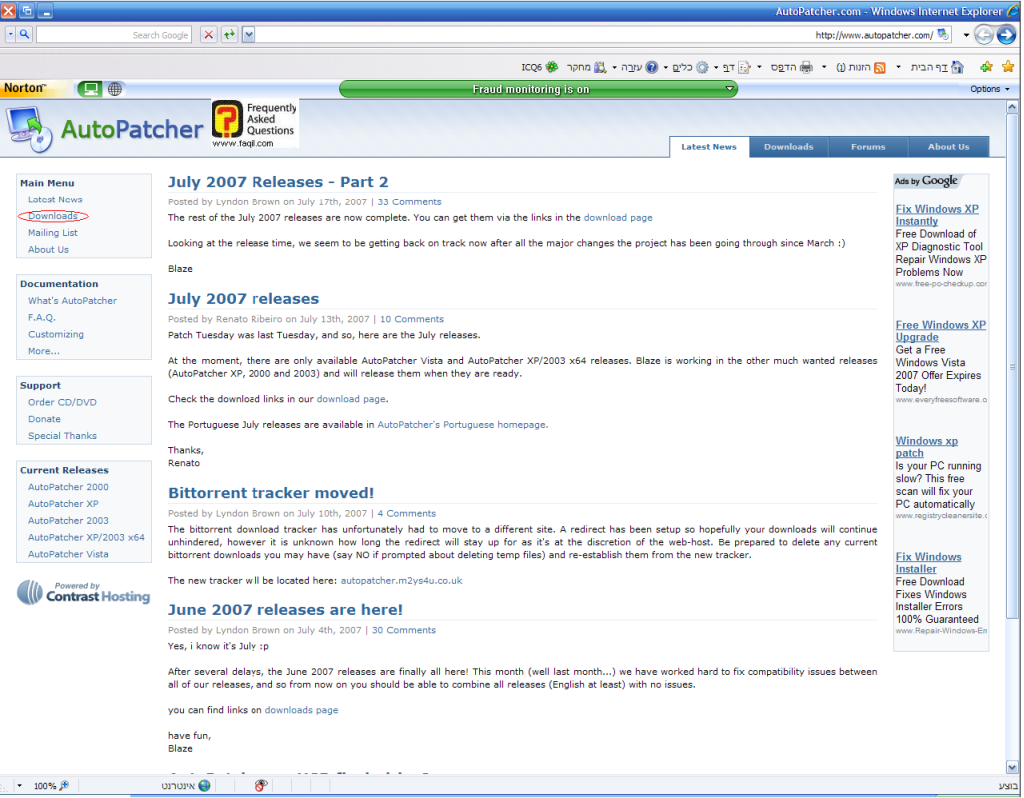Screen dimensions: 1024x798
Task: Click the Fix Windows Installer ad link
Action: [x=928, y=563]
